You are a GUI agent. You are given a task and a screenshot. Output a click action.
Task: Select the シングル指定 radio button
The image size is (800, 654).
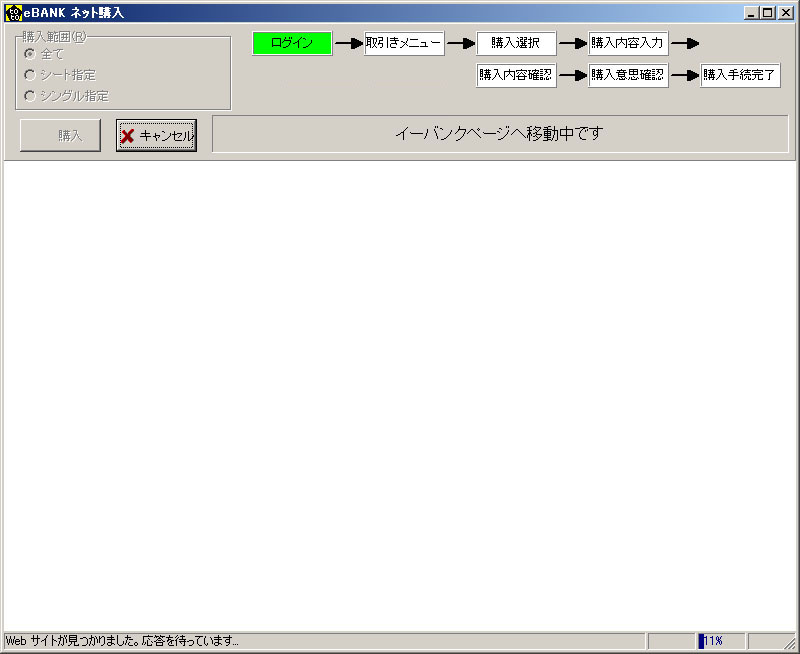[x=31, y=96]
